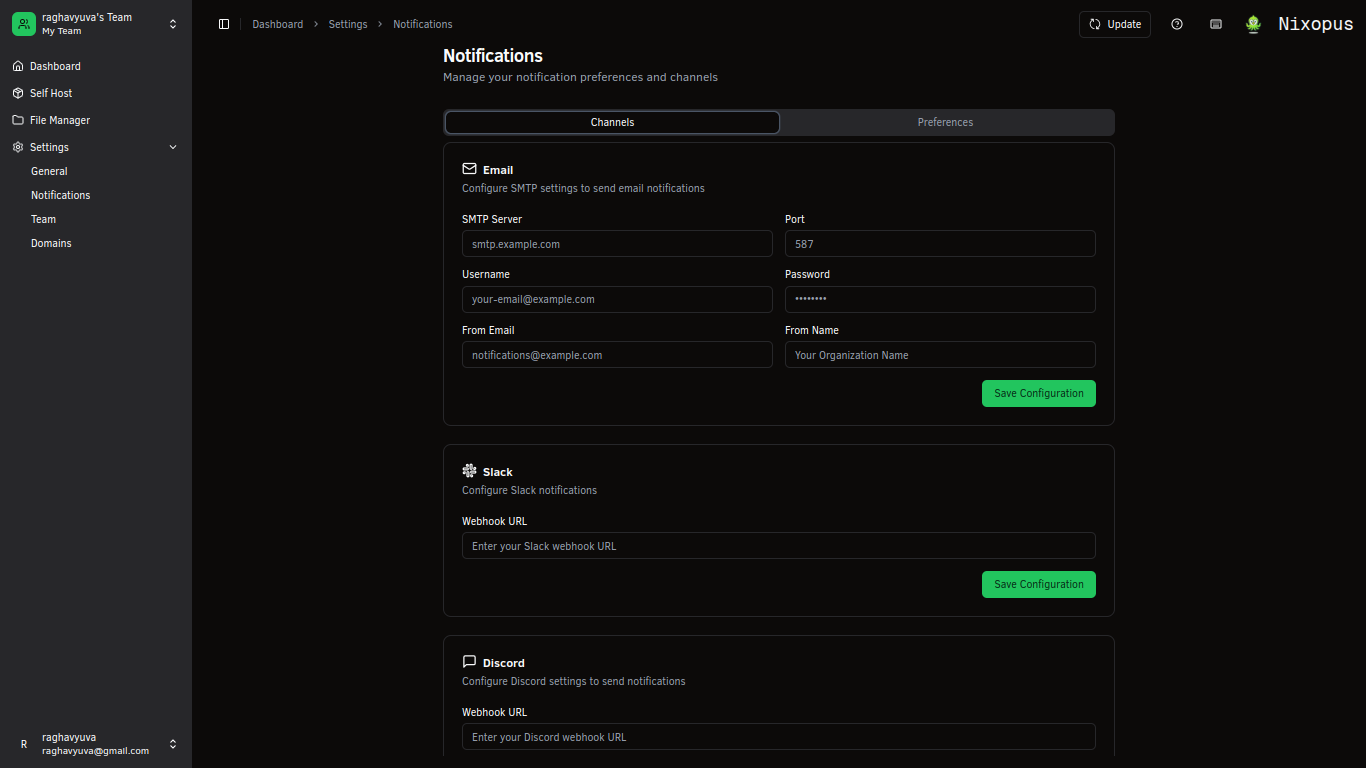Click the Self Host cube icon
The image size is (1366, 768).
[18, 93]
